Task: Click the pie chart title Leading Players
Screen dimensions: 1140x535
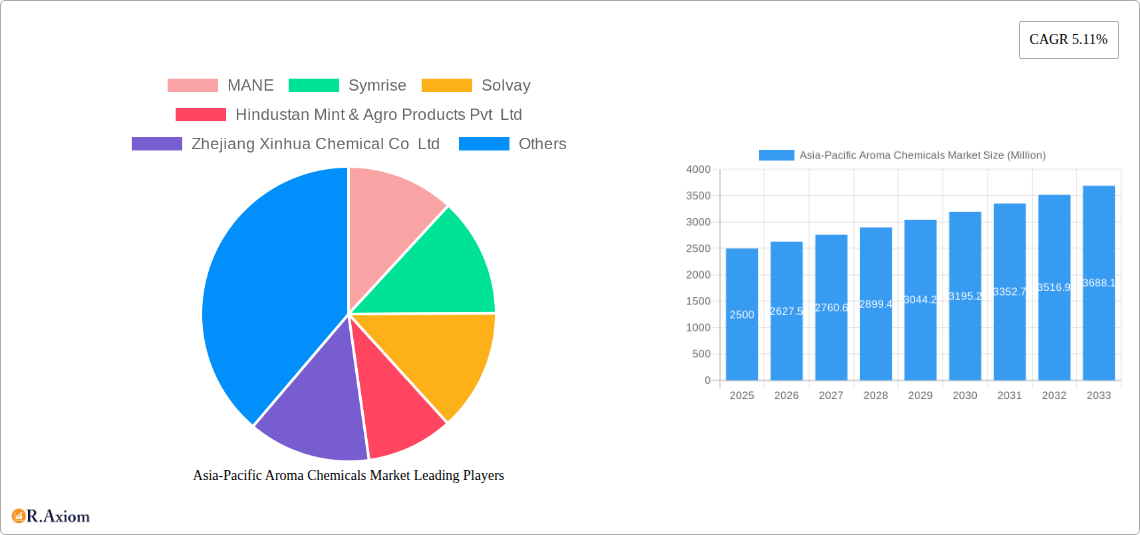Action: [348, 475]
